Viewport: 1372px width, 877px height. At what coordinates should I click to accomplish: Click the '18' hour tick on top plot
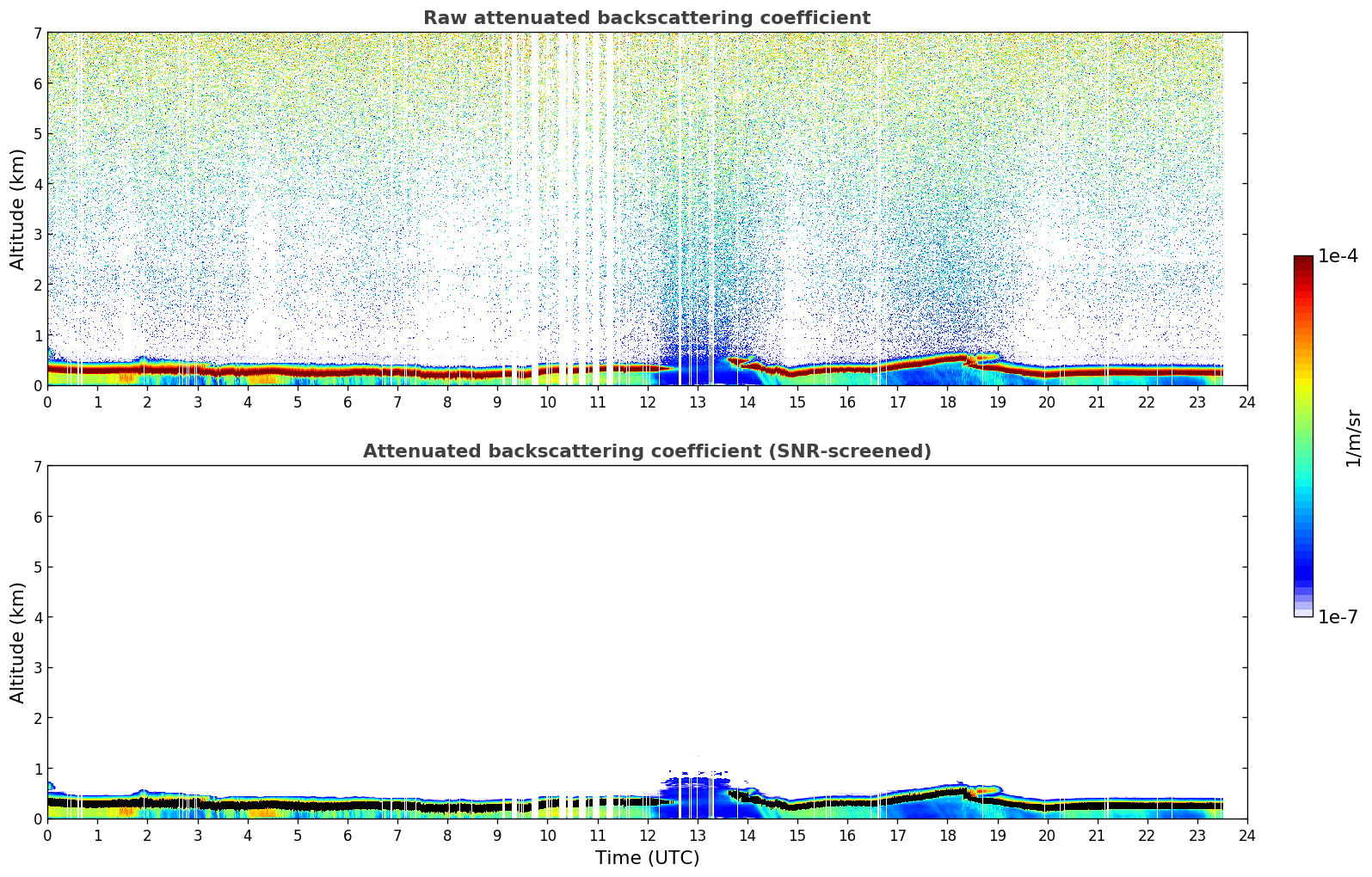click(947, 402)
